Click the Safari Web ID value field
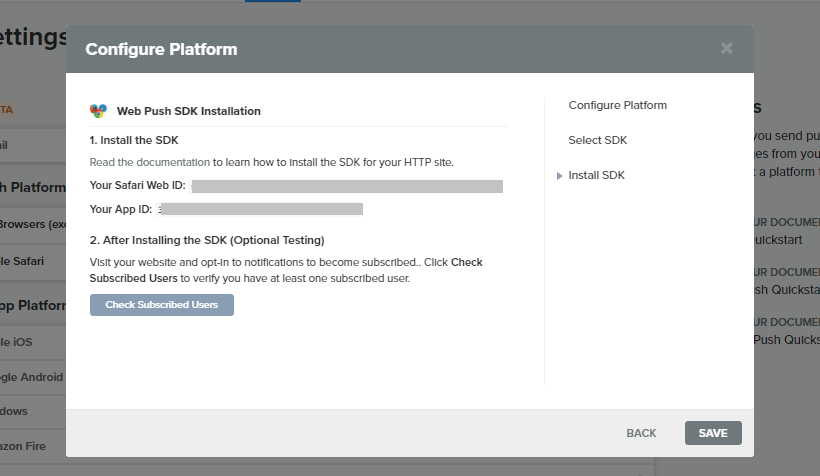This screenshot has height=476, width=820. [347, 186]
